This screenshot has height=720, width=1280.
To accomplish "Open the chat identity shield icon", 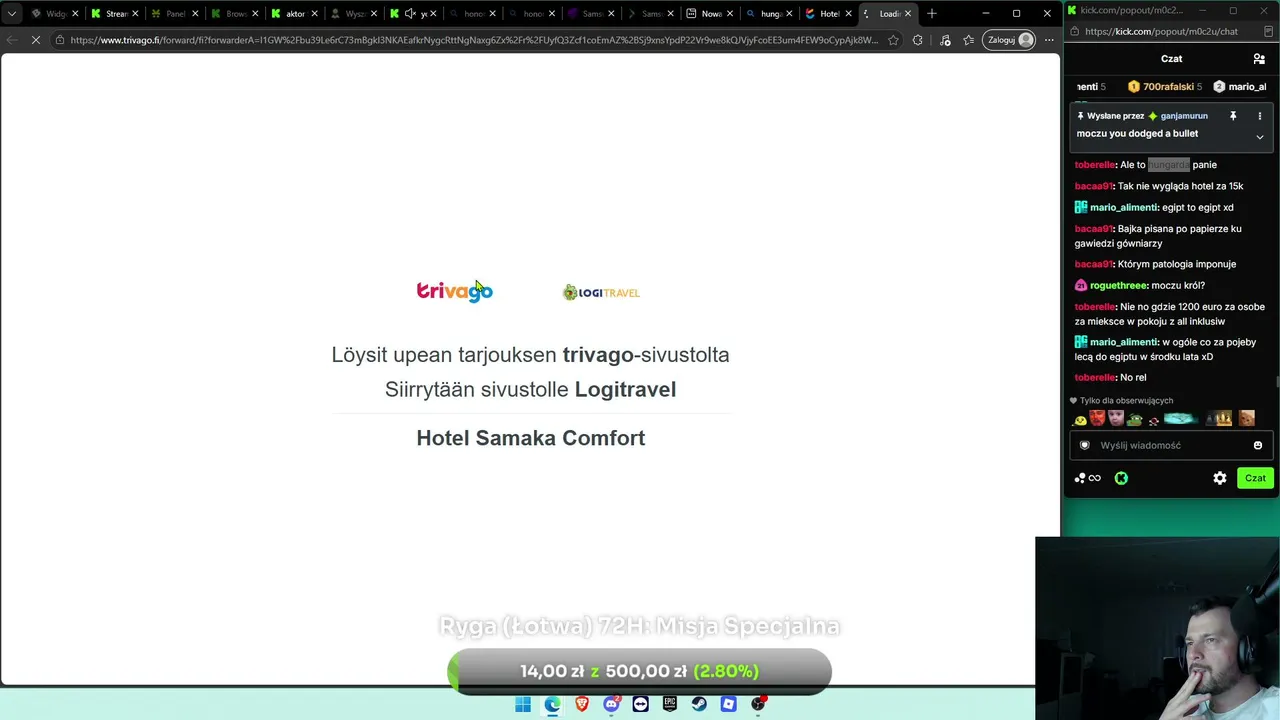I will (1085, 445).
